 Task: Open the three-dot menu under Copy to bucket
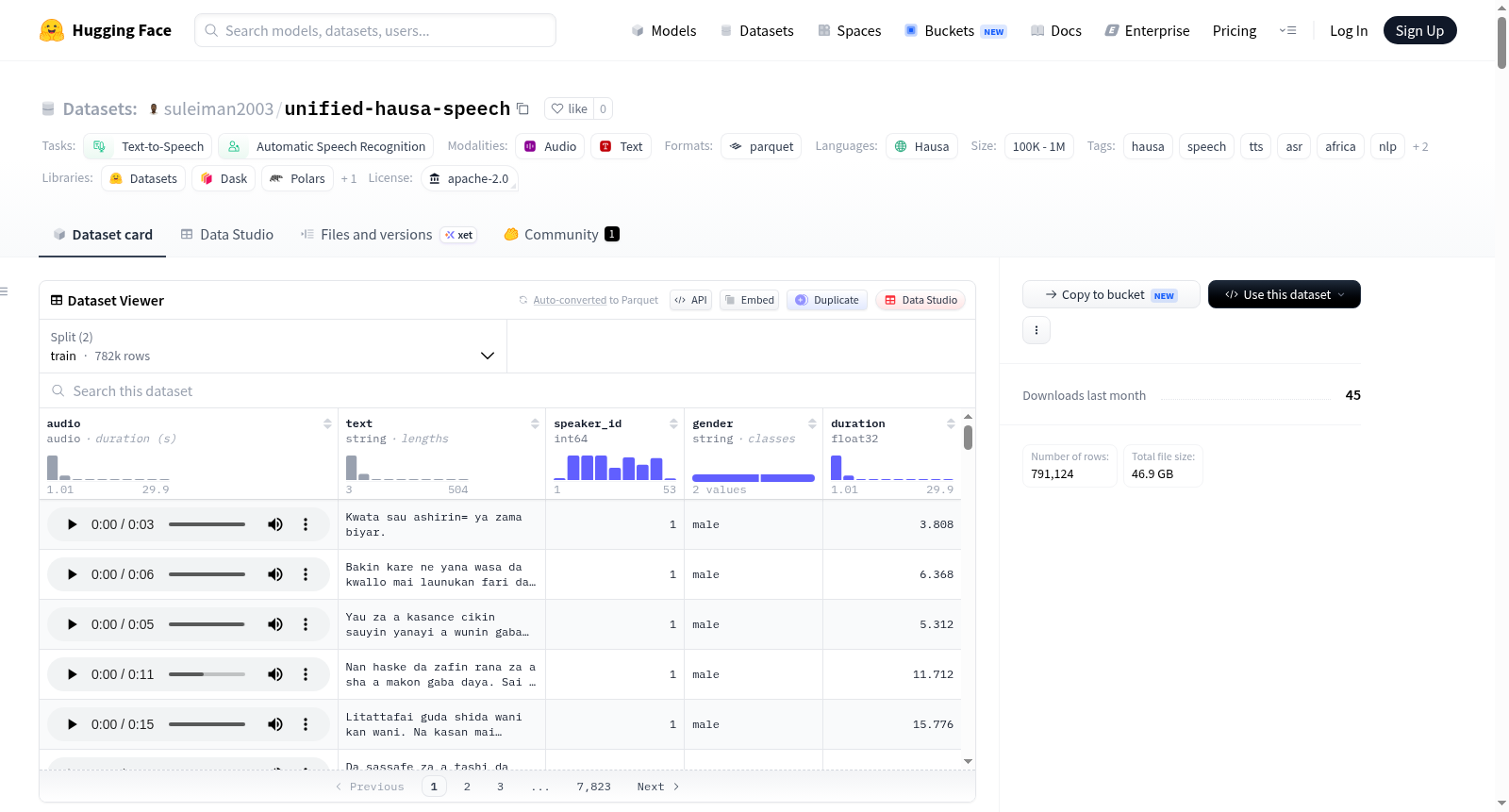click(x=1036, y=330)
